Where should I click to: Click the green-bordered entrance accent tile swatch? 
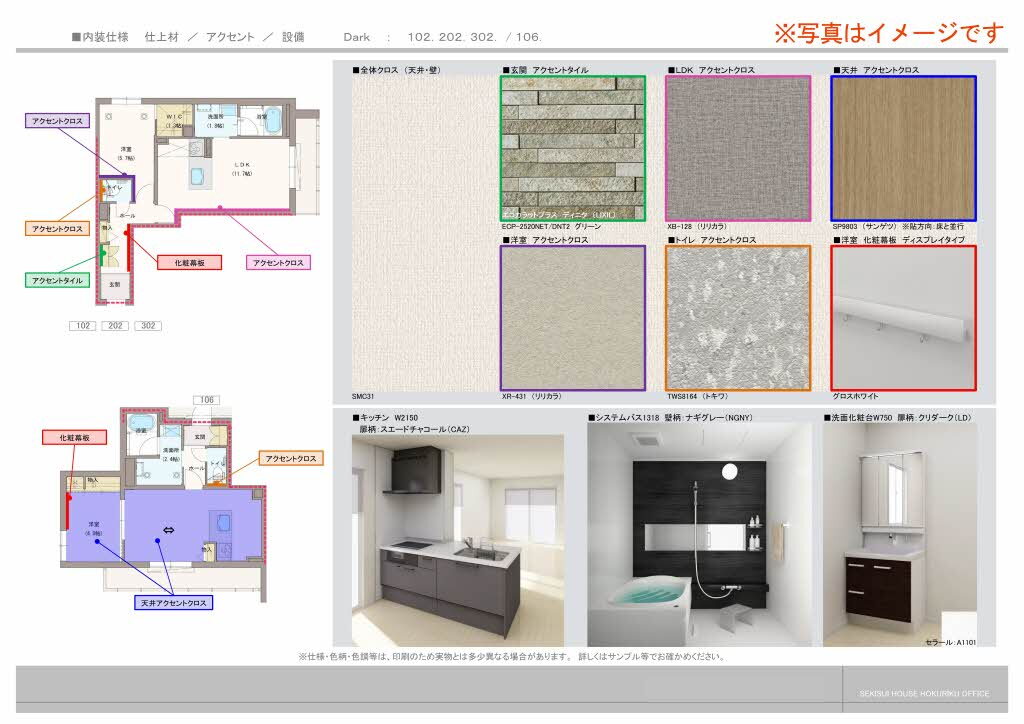point(573,148)
